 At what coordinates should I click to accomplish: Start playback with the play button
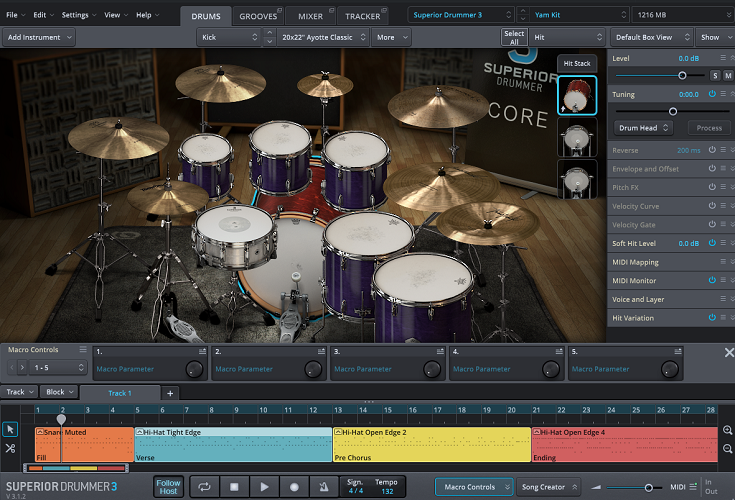click(264, 487)
